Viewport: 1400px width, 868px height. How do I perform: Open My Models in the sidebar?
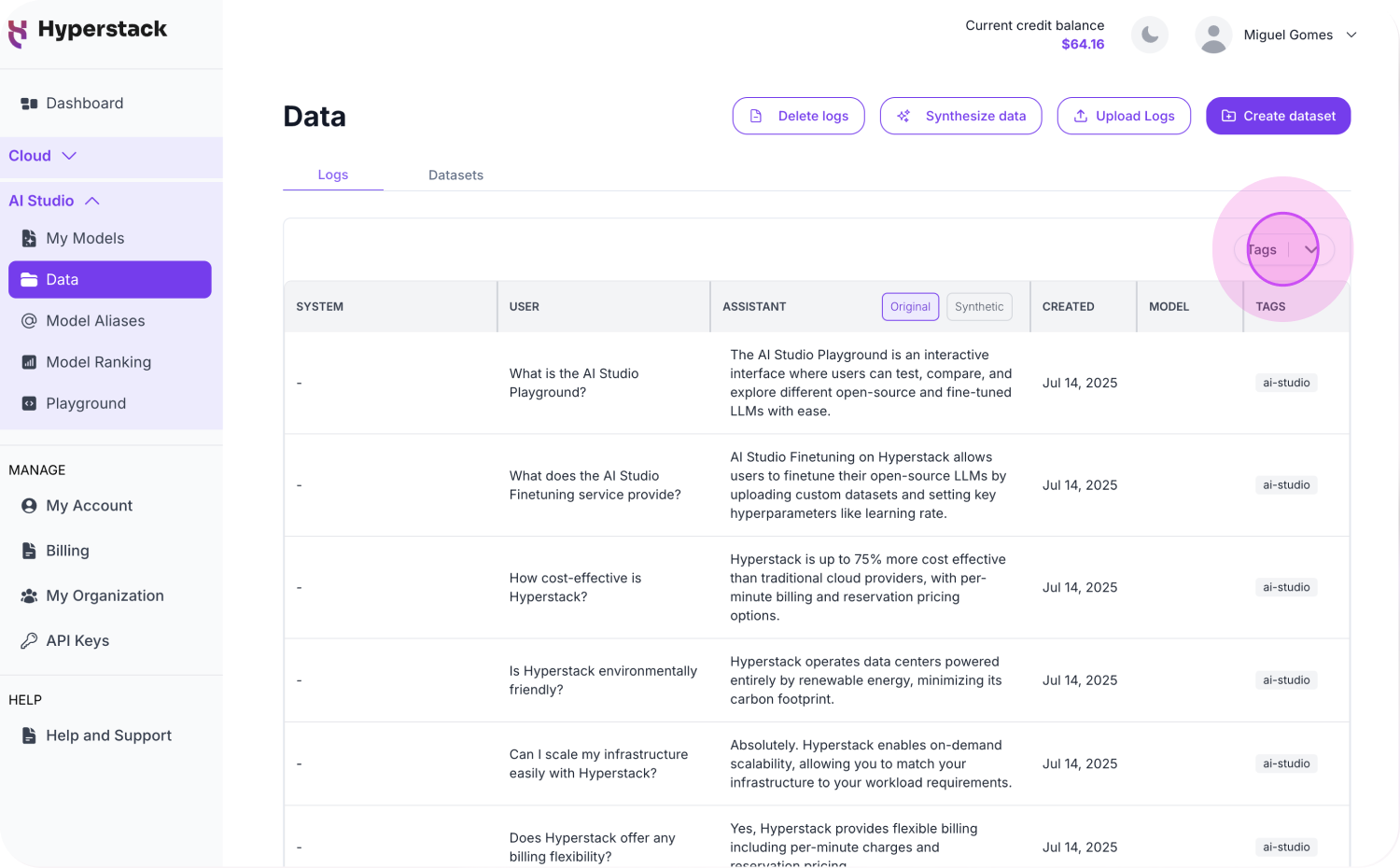(x=85, y=238)
